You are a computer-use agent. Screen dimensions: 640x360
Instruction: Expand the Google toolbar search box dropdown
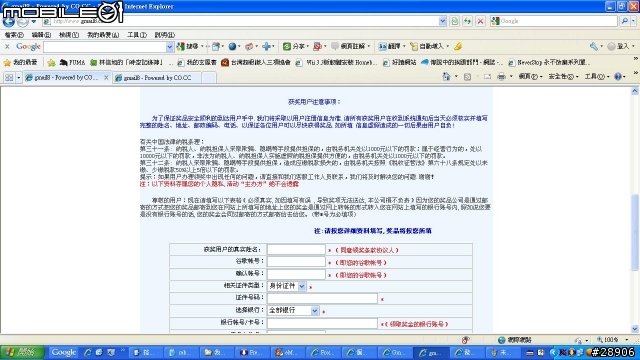tap(169, 47)
